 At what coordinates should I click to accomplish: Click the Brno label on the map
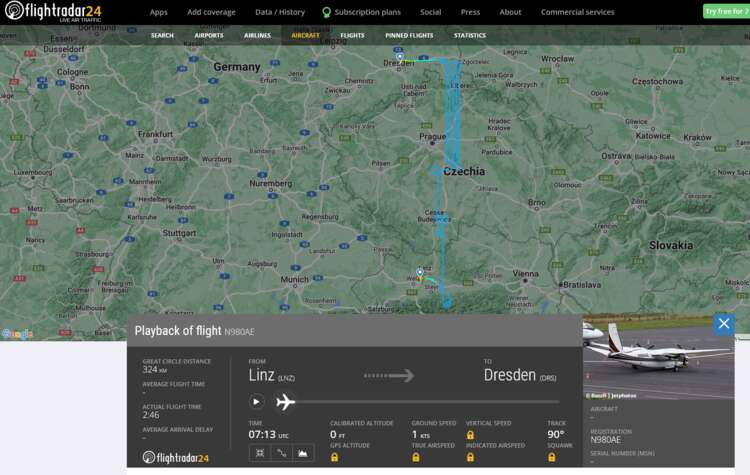(536, 202)
